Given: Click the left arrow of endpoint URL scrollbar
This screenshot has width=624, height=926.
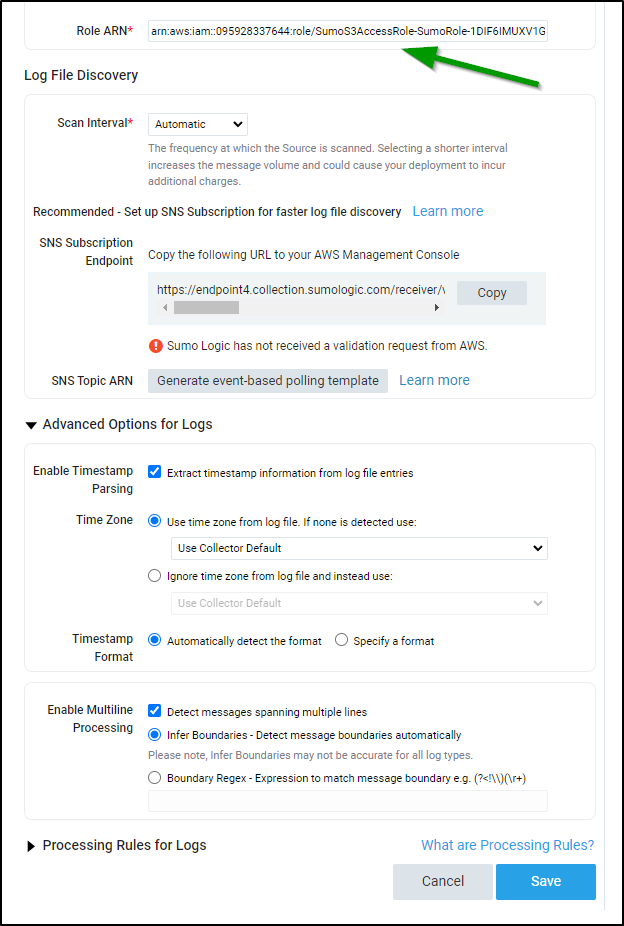Looking at the screenshot, I should pos(165,307).
